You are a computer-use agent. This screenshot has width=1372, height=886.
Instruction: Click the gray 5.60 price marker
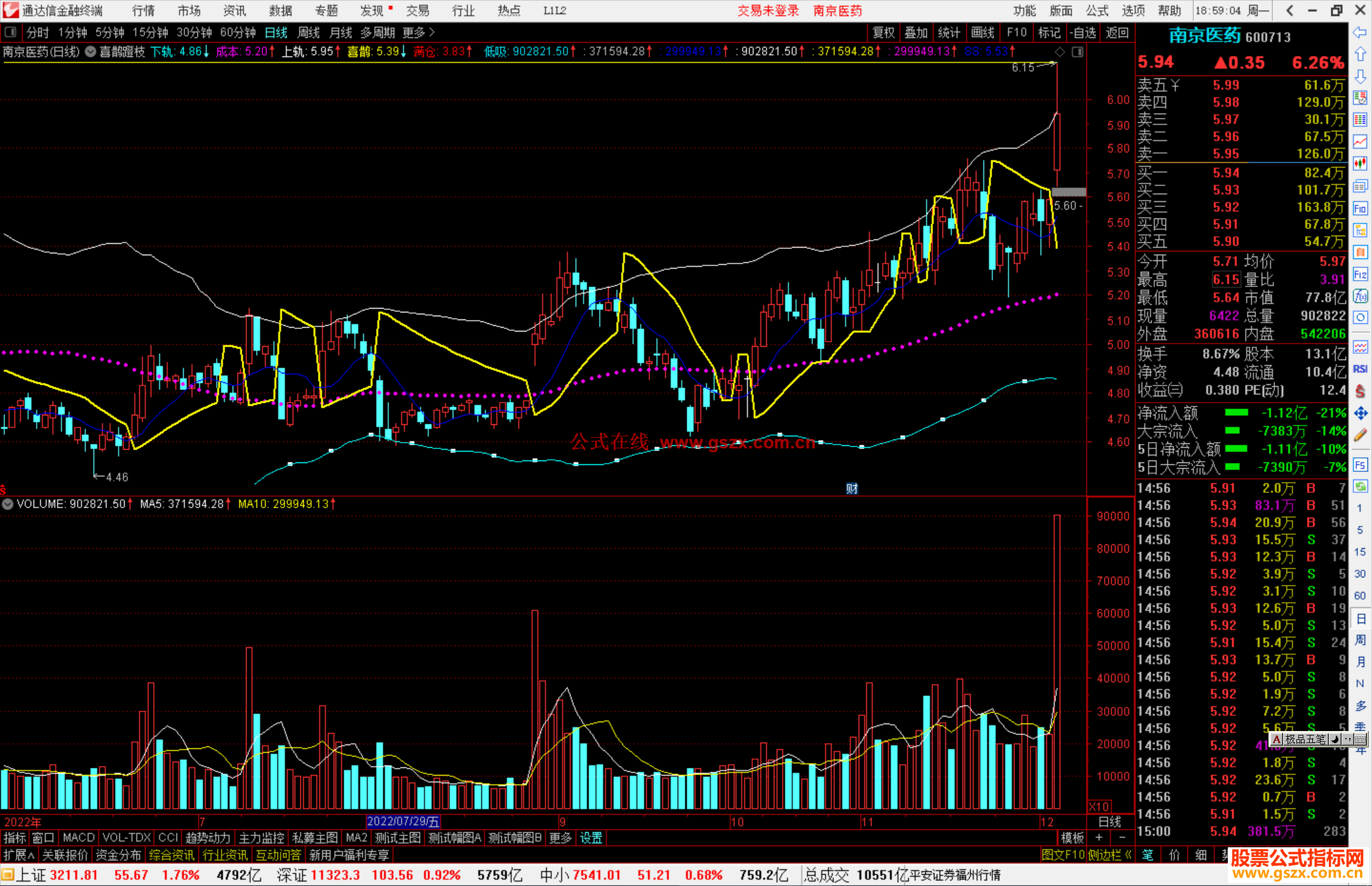[x=1068, y=192]
